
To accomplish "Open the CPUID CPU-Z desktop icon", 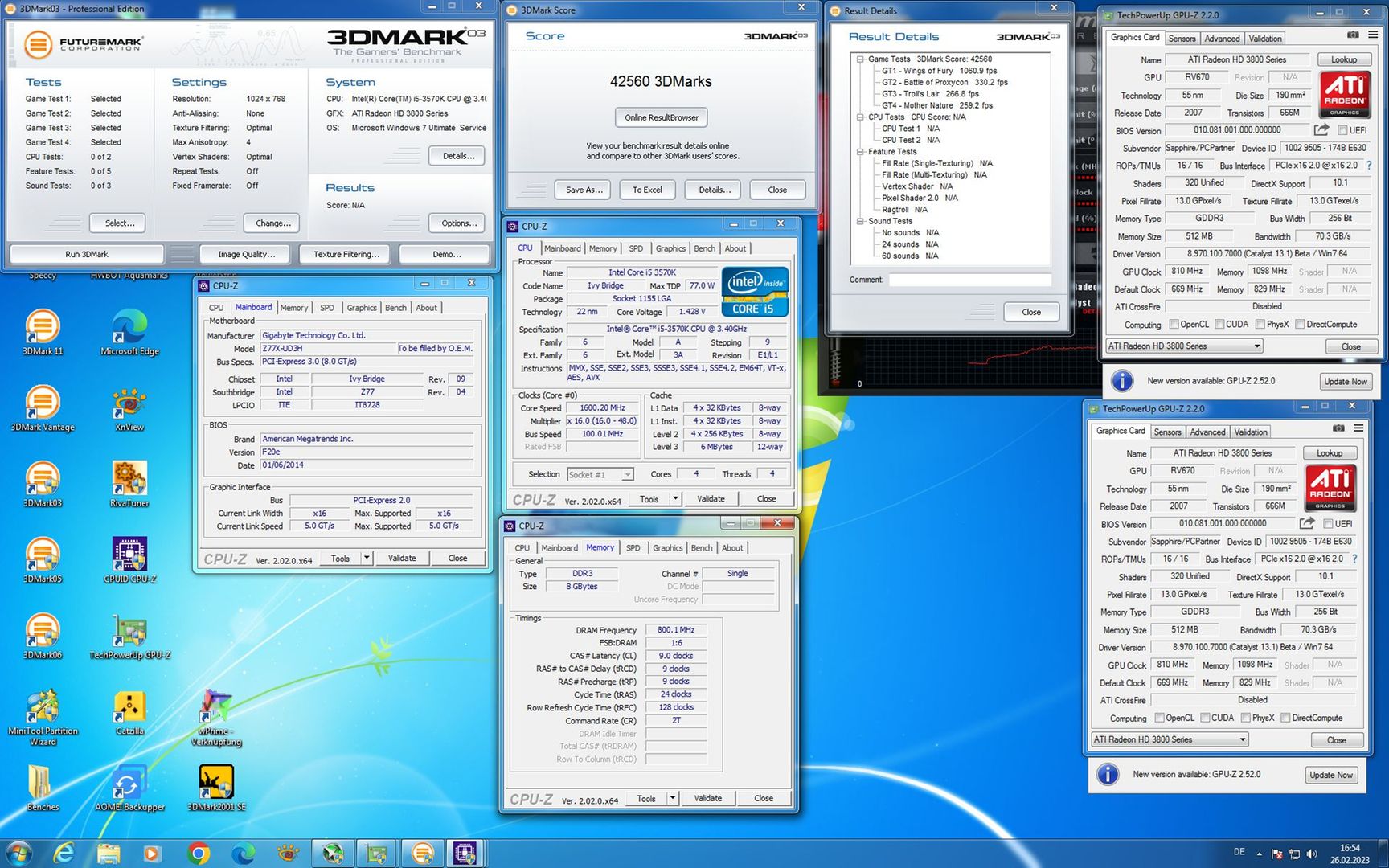I will (x=129, y=560).
